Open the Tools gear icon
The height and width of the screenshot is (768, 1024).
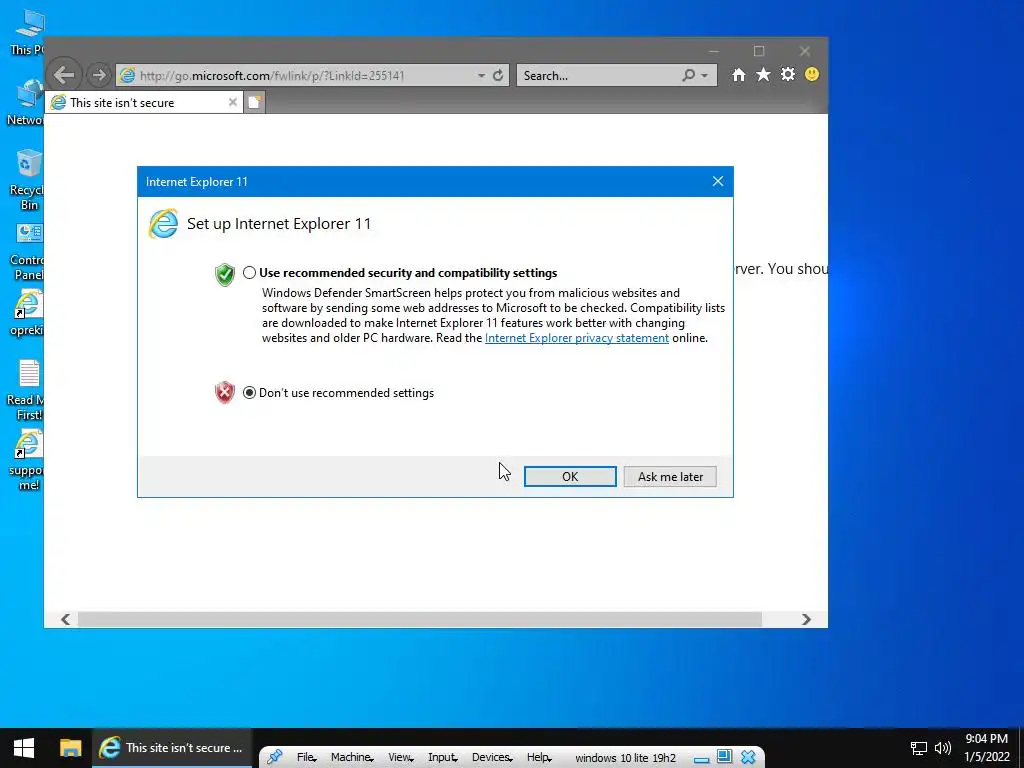click(788, 74)
